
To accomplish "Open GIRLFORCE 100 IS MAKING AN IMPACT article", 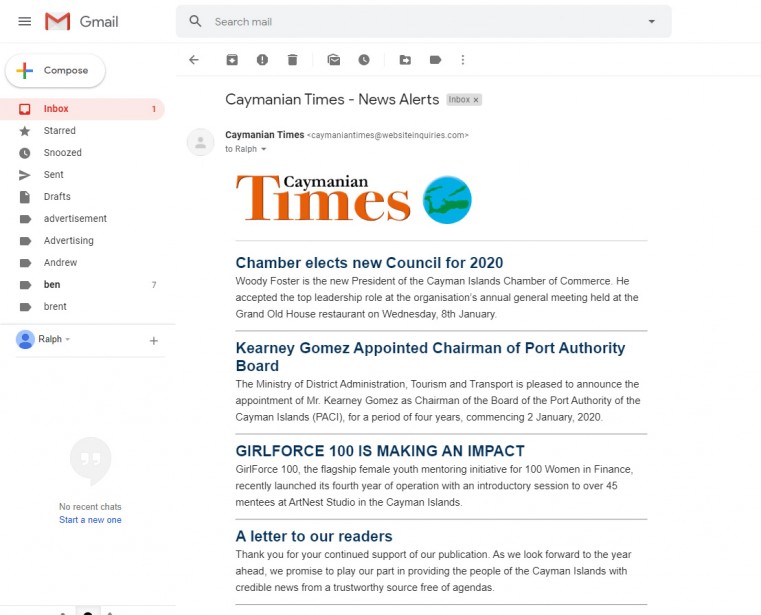I will click(x=380, y=451).
